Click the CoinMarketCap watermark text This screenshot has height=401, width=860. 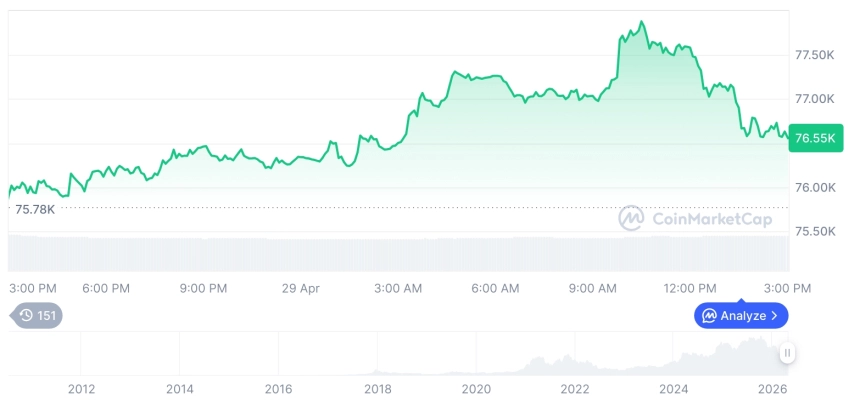coord(711,219)
